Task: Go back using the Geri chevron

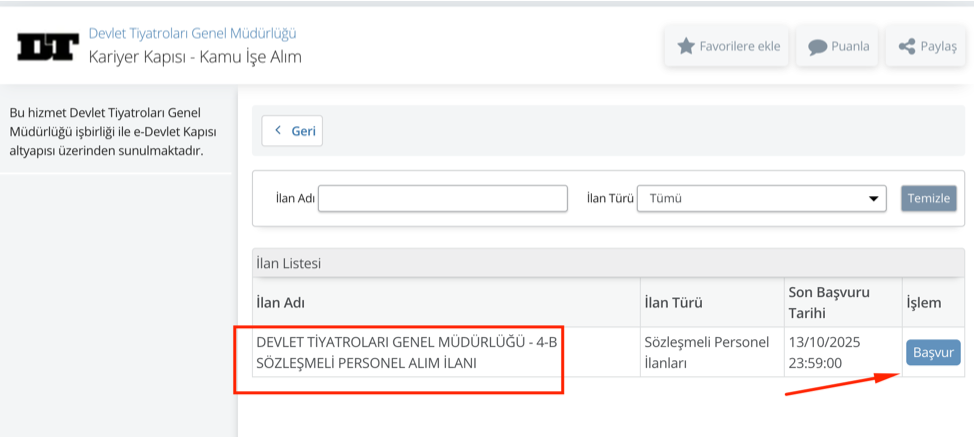Action: coord(278,131)
